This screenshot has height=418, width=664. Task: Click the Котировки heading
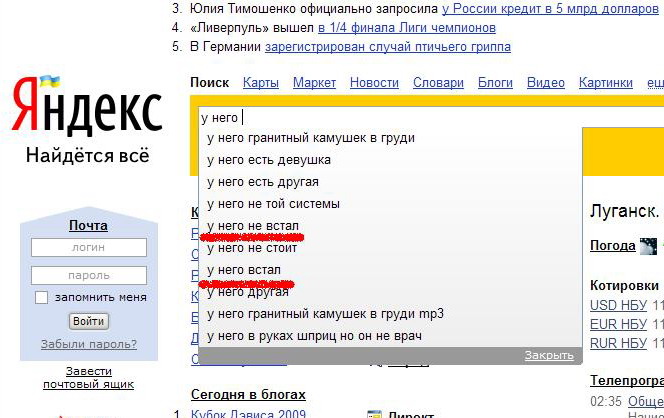625,285
